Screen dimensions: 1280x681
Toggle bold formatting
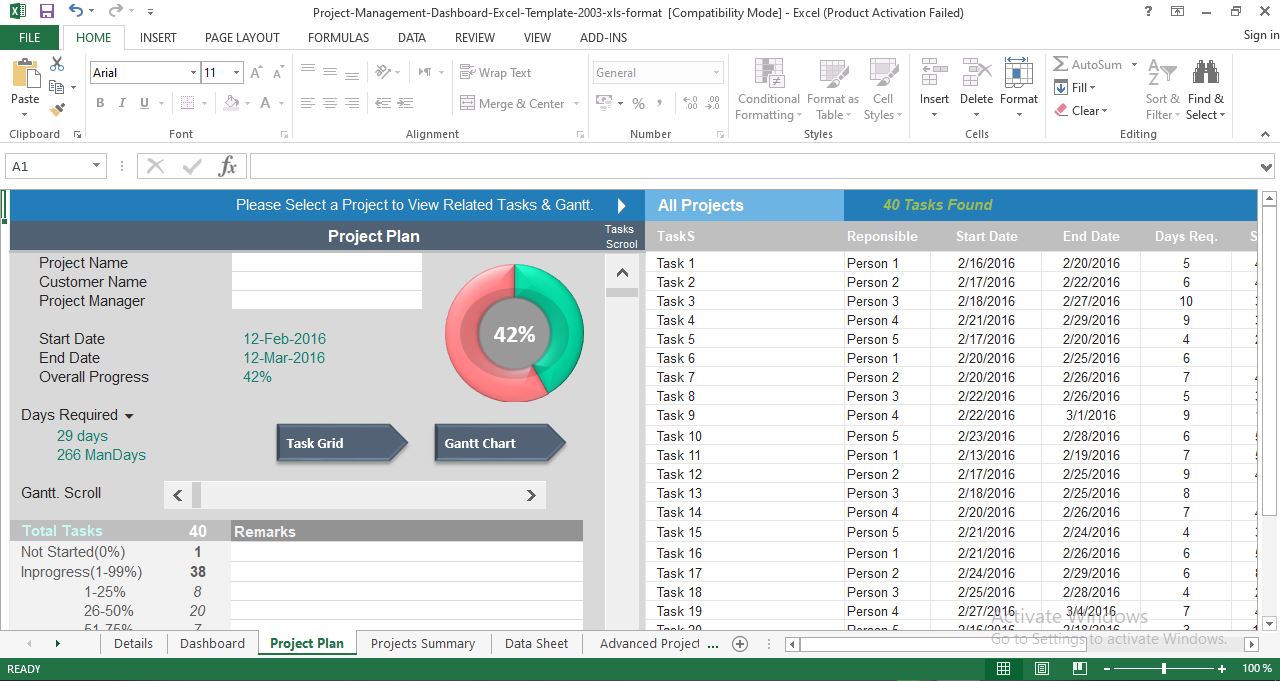coord(99,103)
